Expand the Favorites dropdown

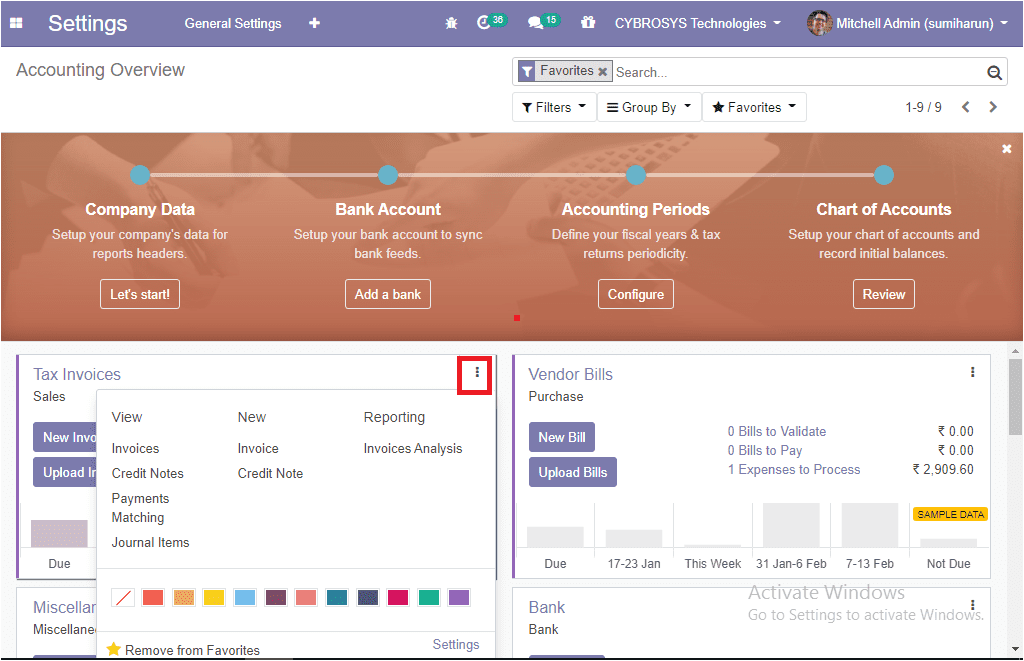(754, 107)
